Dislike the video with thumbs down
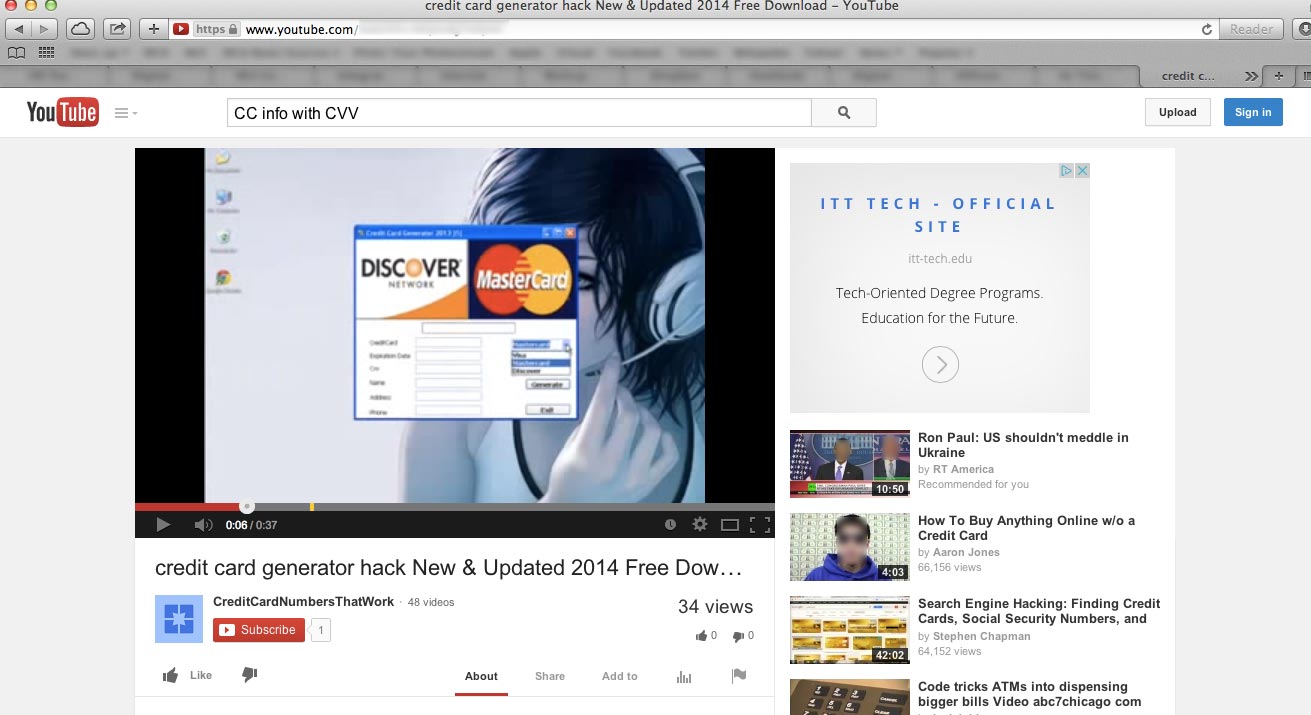The height and width of the screenshot is (715, 1311). (250, 676)
